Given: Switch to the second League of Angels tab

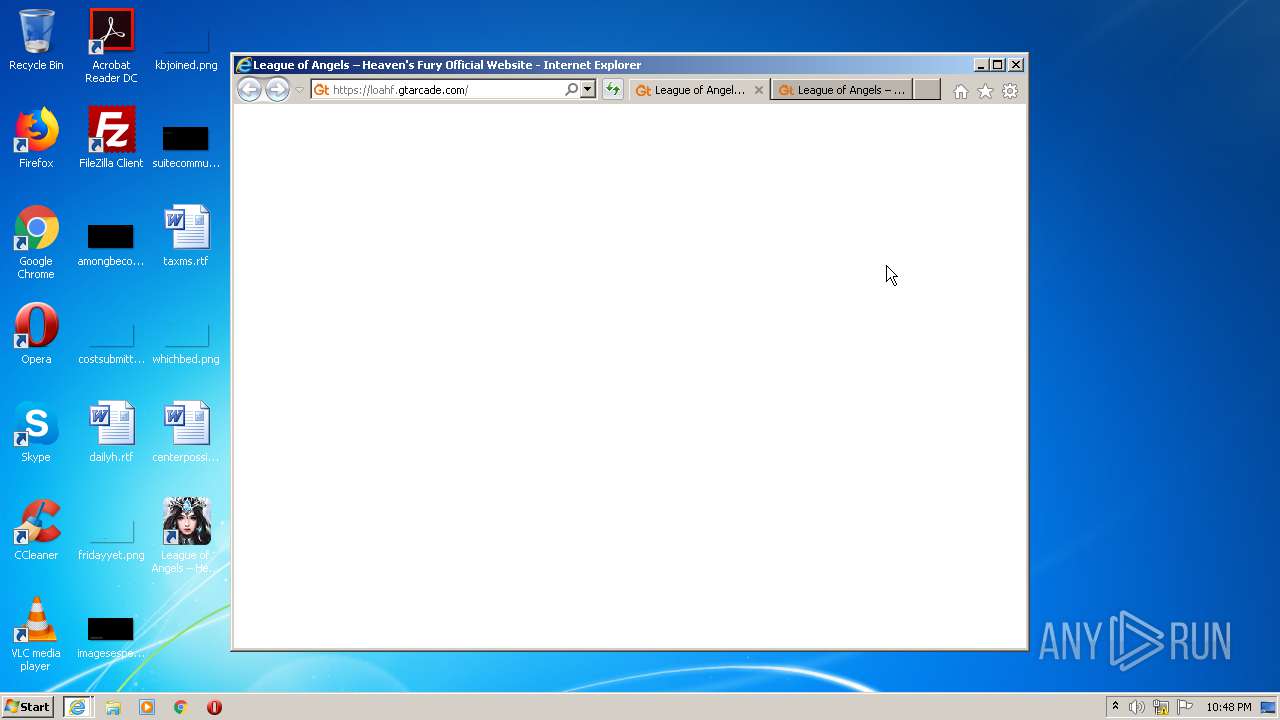Looking at the screenshot, I should (x=841, y=90).
